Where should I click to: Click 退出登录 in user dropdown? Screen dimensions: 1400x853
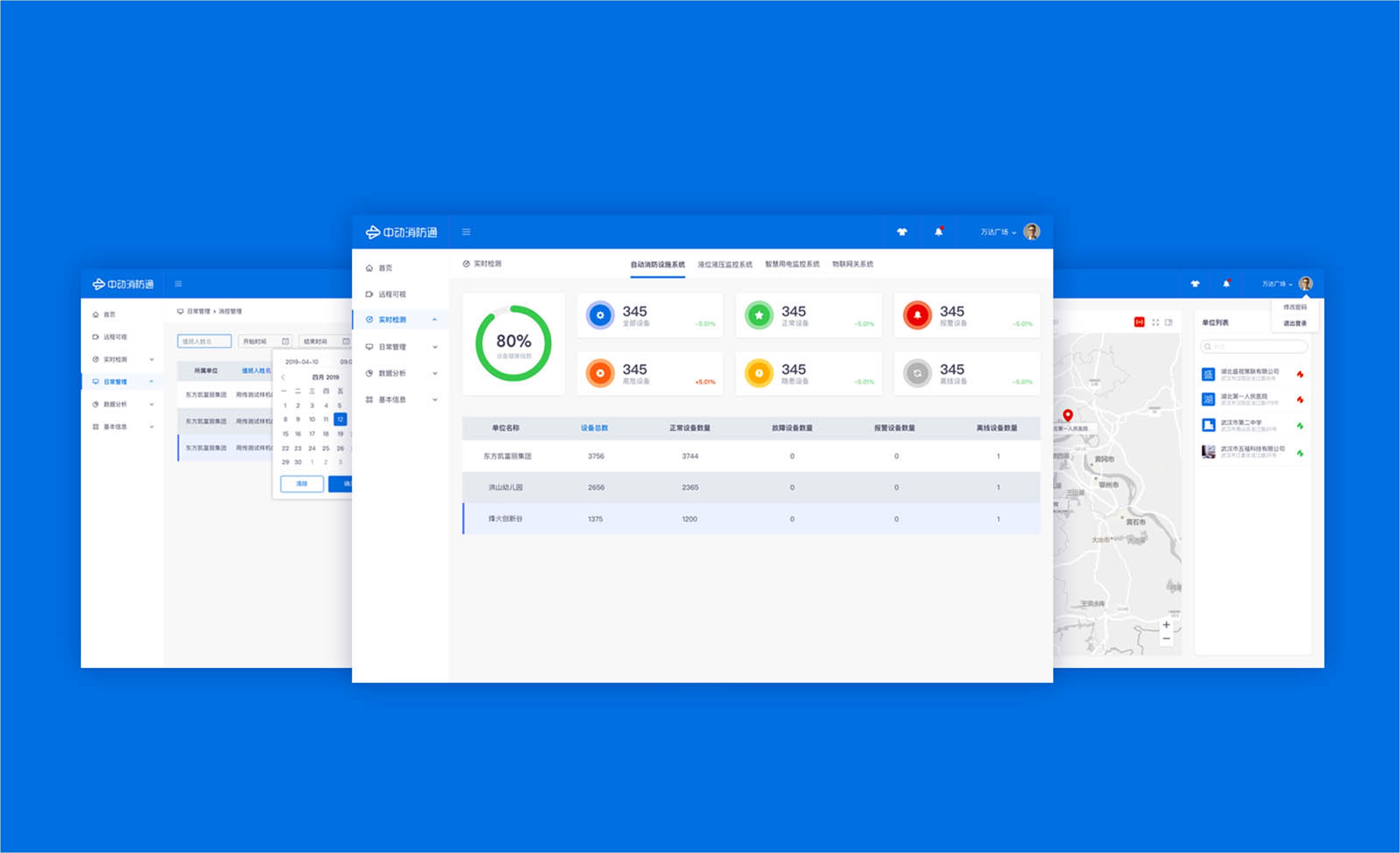[1295, 323]
